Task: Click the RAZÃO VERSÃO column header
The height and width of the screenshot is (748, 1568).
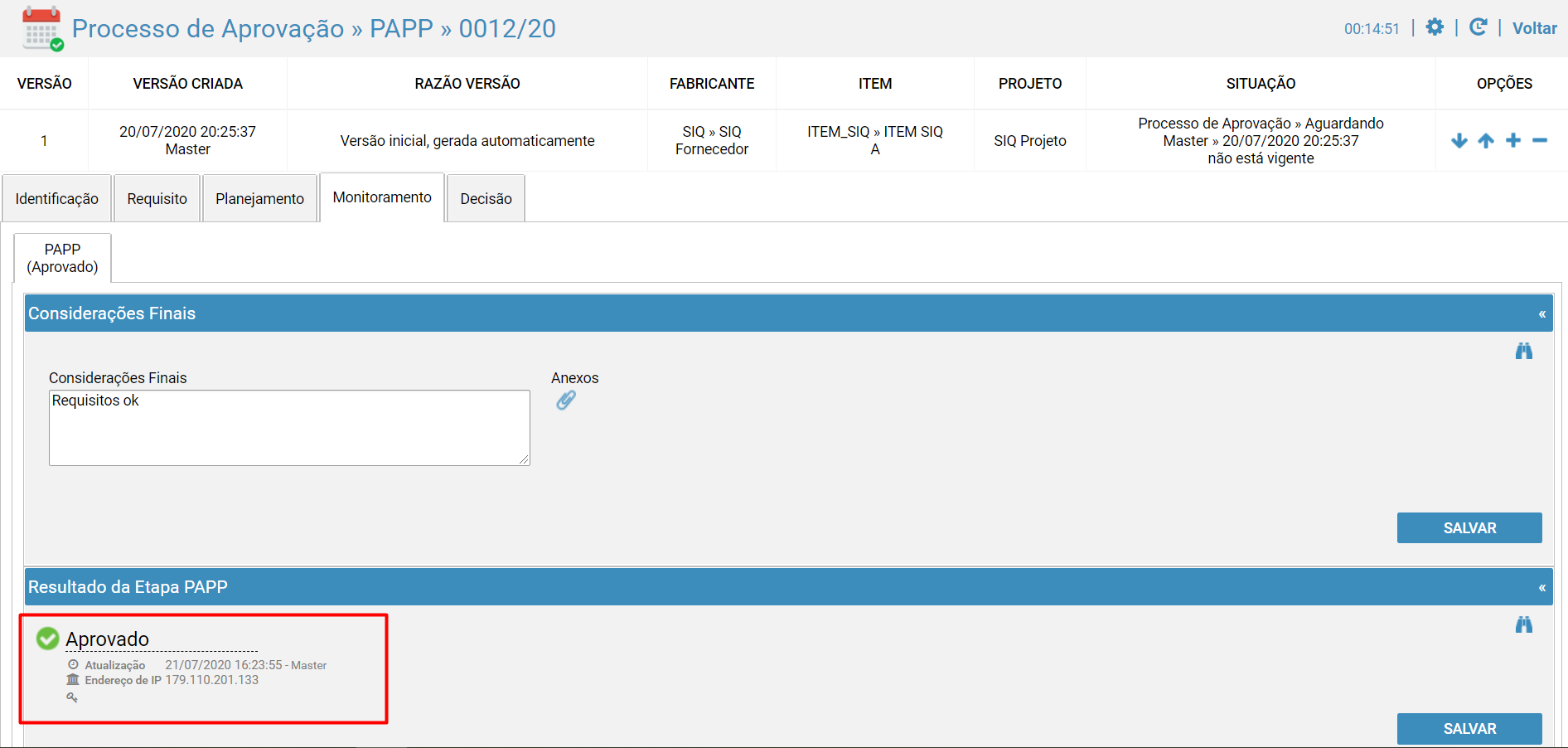Action: click(467, 84)
